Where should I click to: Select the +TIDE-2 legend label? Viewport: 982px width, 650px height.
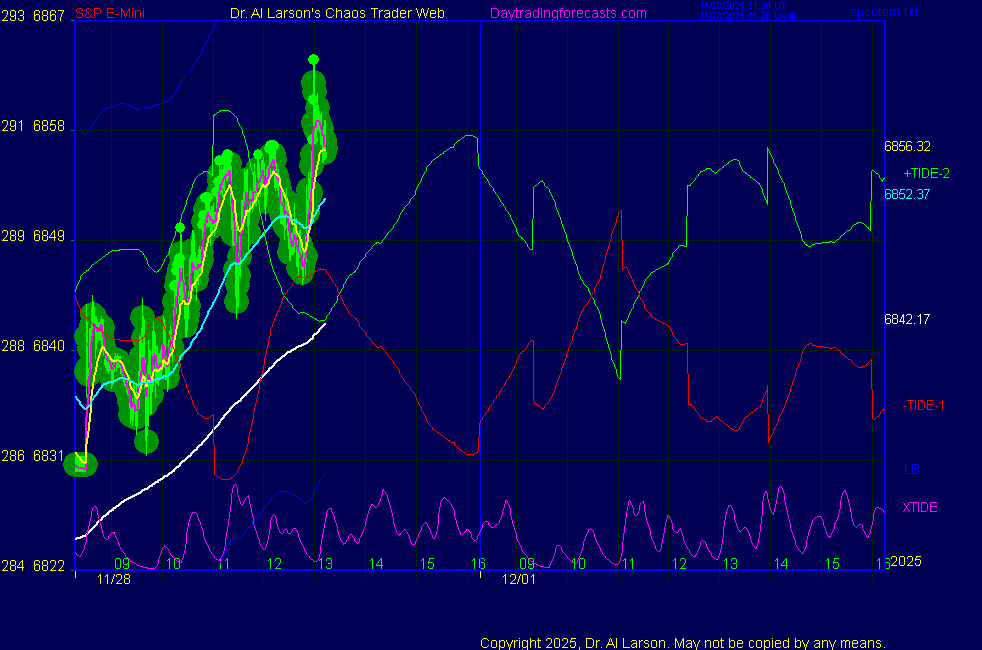(x=926, y=173)
